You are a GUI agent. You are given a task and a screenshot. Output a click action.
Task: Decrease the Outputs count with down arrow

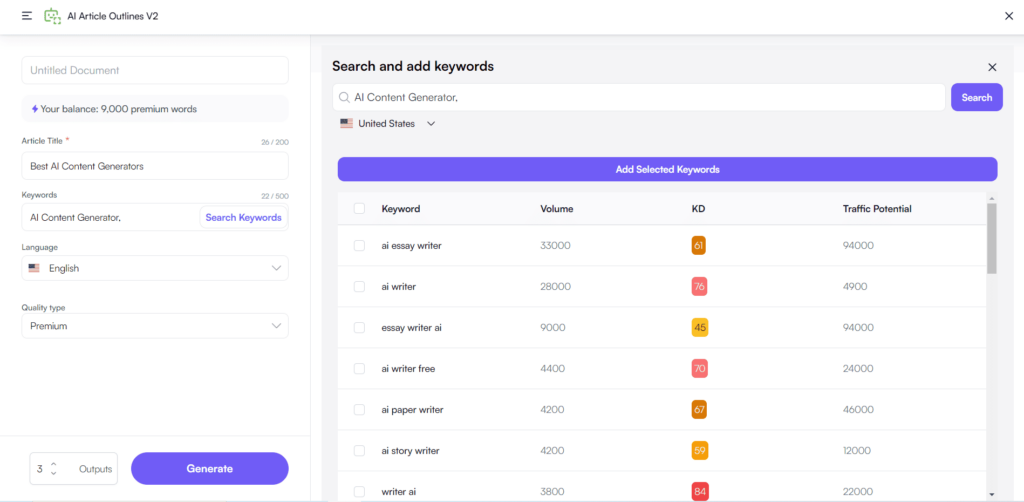tap(54, 473)
